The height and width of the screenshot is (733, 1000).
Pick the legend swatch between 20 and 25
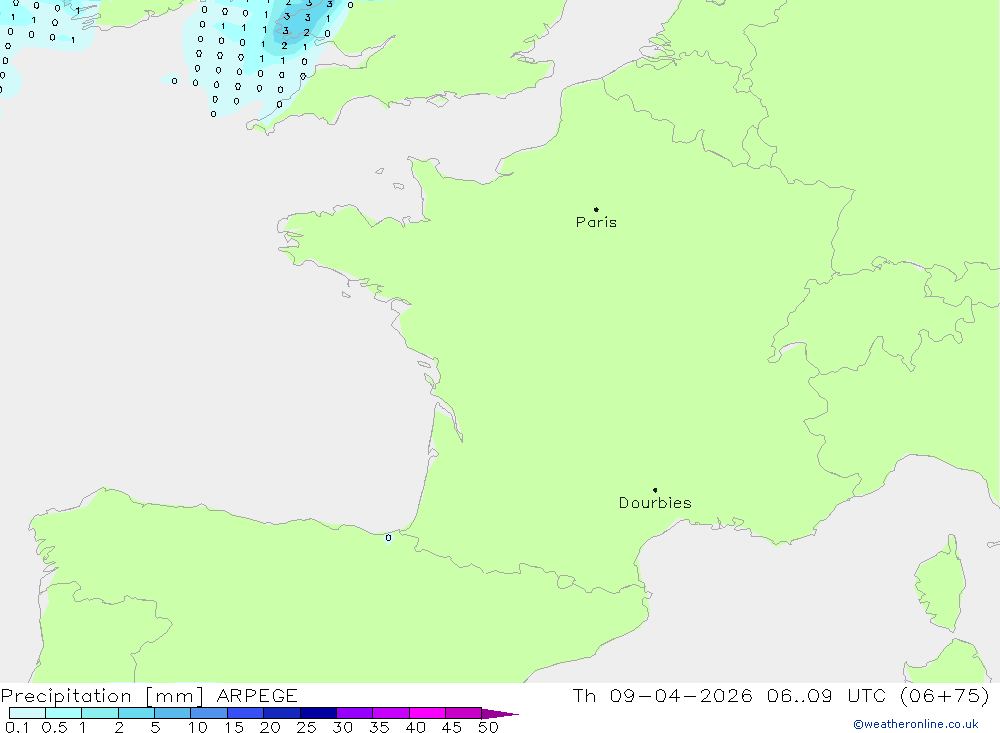[282, 713]
